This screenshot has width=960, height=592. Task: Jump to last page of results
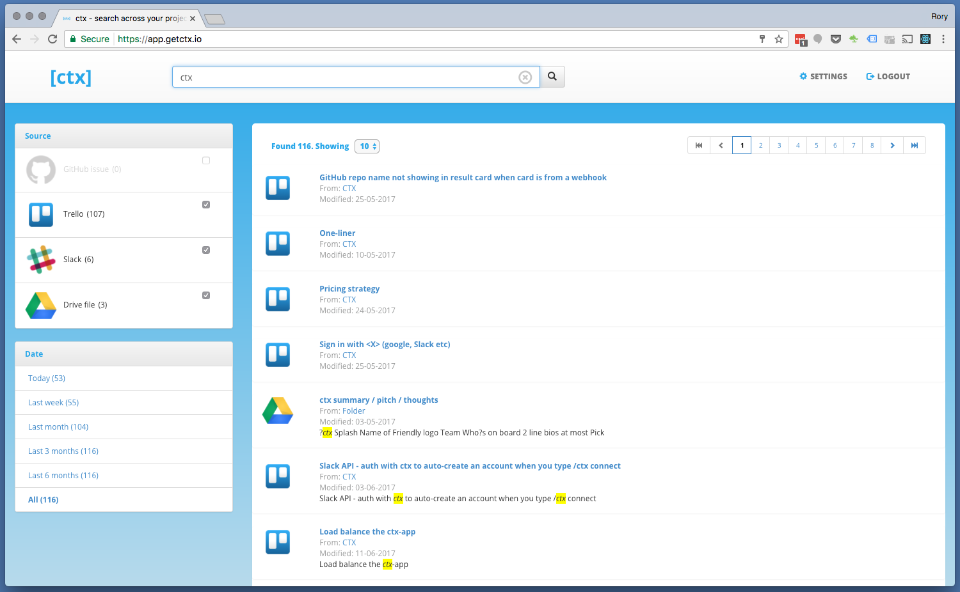[915, 146]
